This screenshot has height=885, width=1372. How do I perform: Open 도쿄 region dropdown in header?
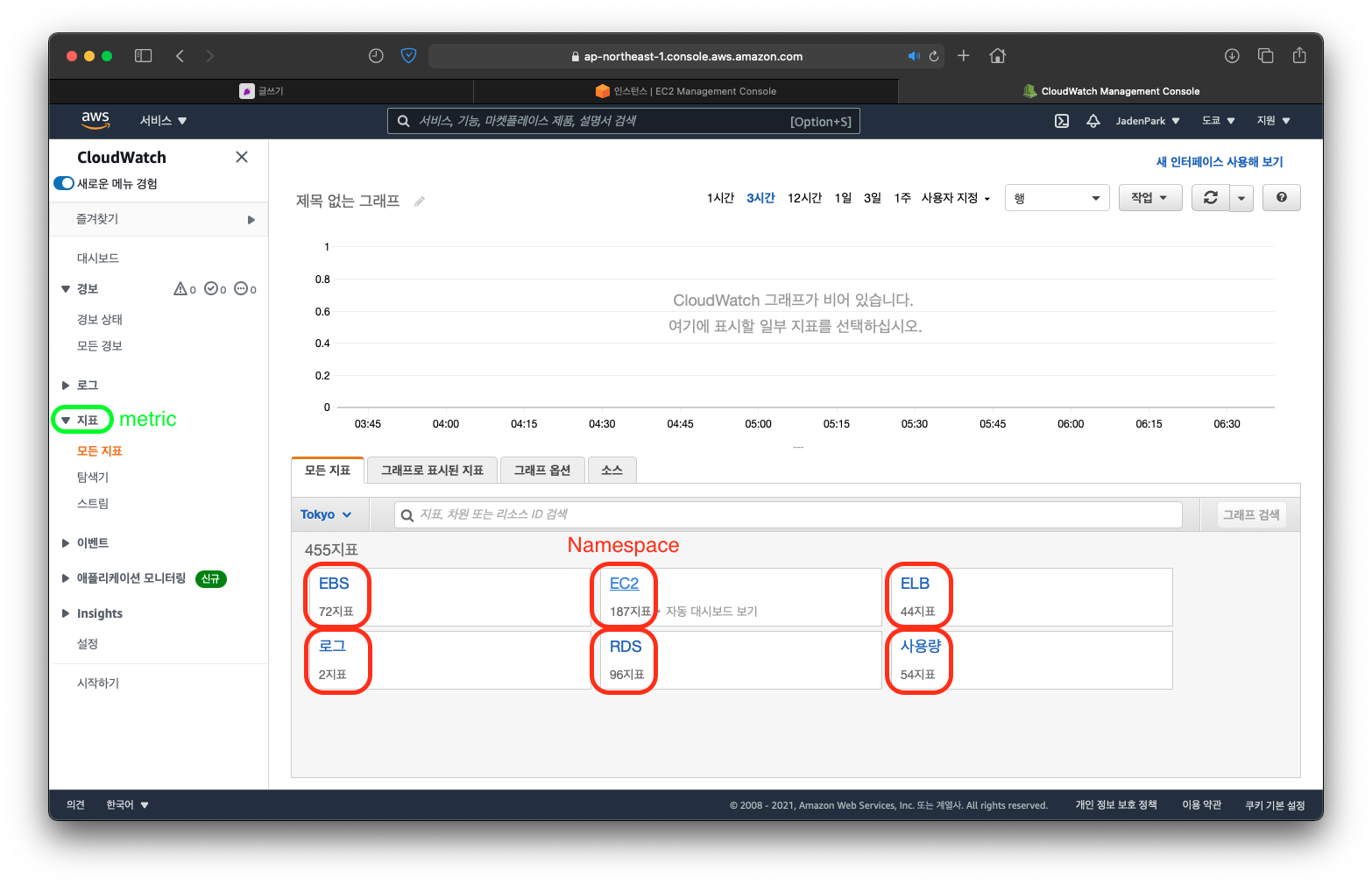[x=1219, y=121]
